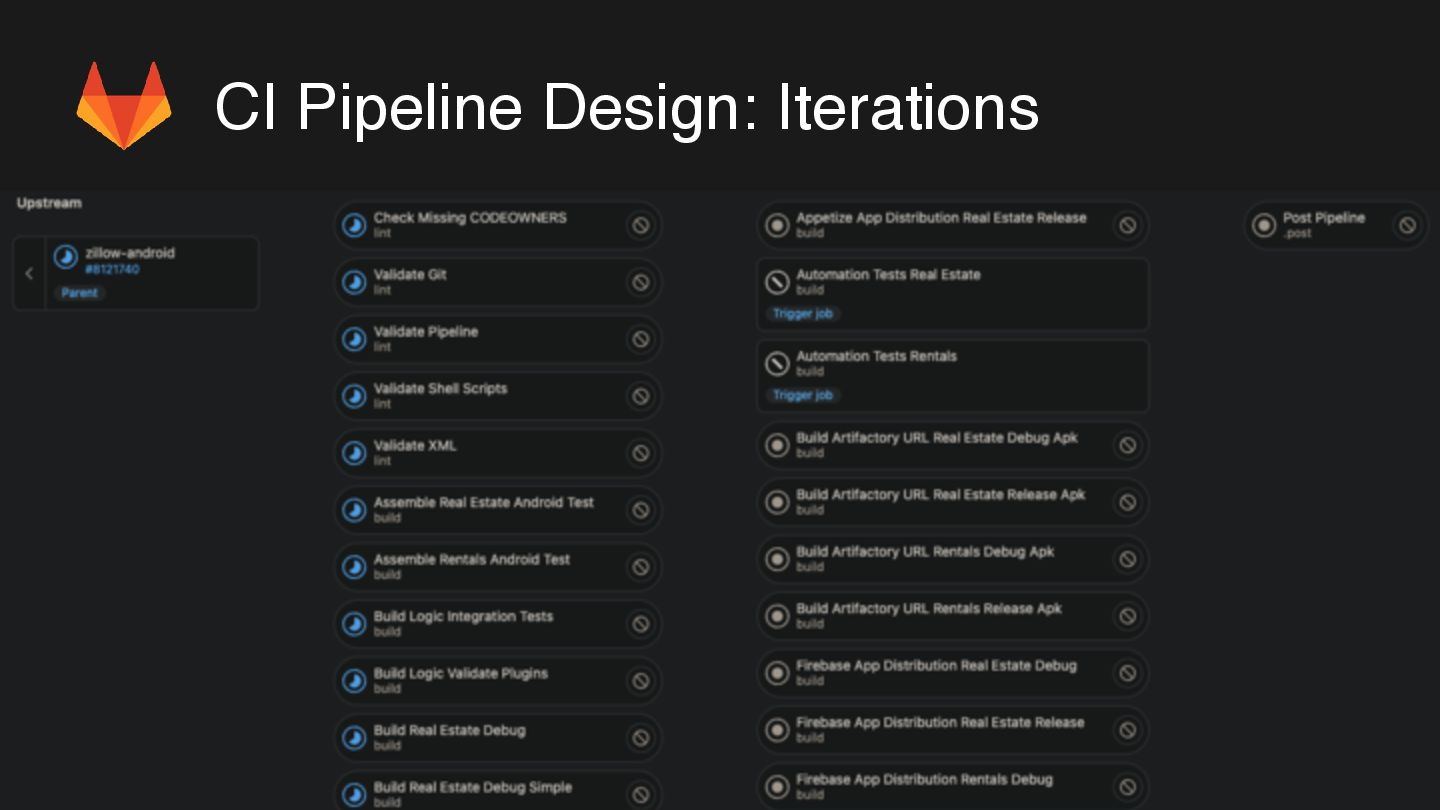The image size is (1440, 810).
Task: Cancel Appetize App Distribution Real Estate Release
Action: [1127, 225]
